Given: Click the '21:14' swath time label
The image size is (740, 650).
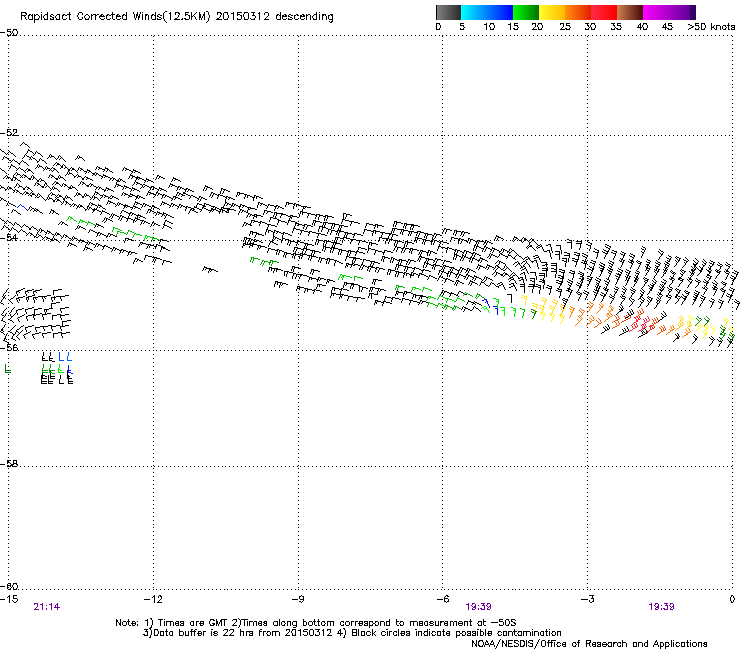Looking at the screenshot, I should [47, 607].
